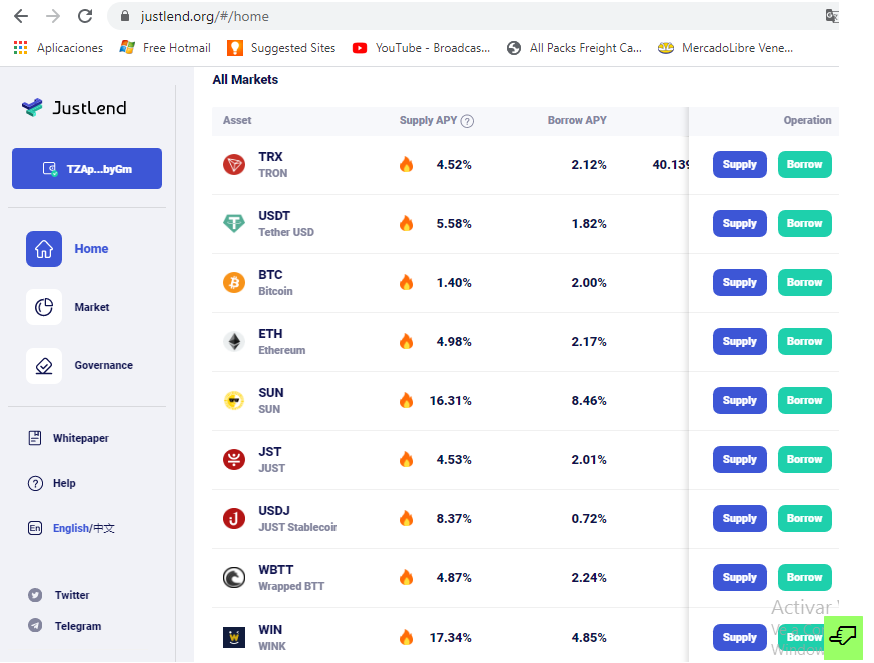Click the language En icon

click(35, 528)
